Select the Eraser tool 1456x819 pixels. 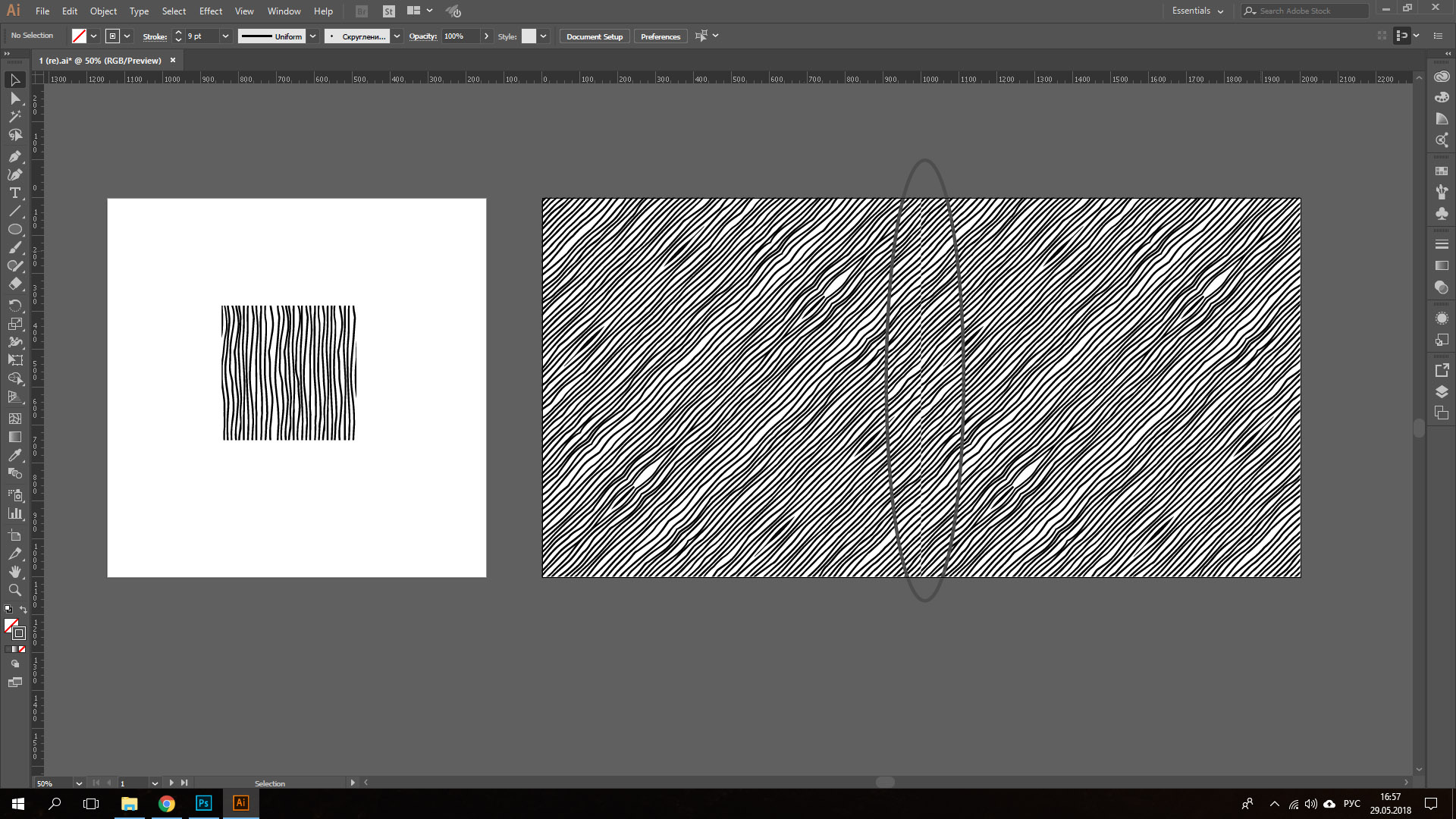(14, 284)
